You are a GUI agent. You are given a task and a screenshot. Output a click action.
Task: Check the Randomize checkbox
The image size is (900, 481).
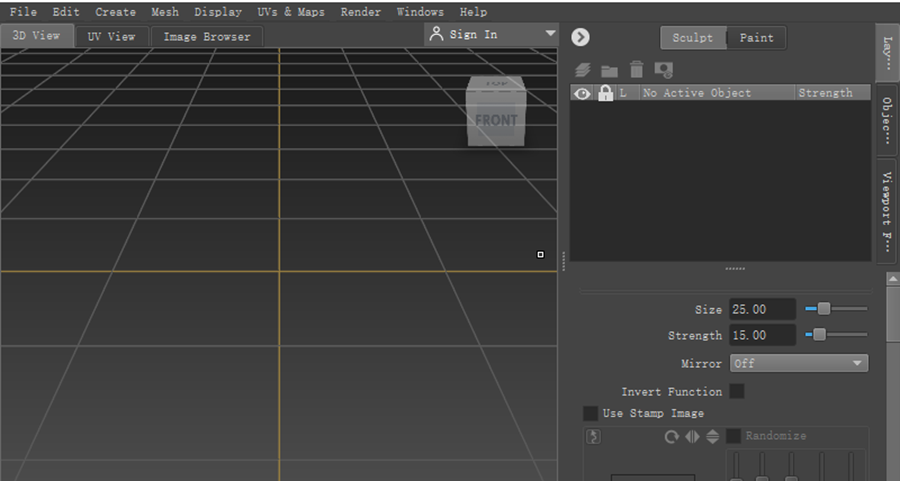pos(733,436)
